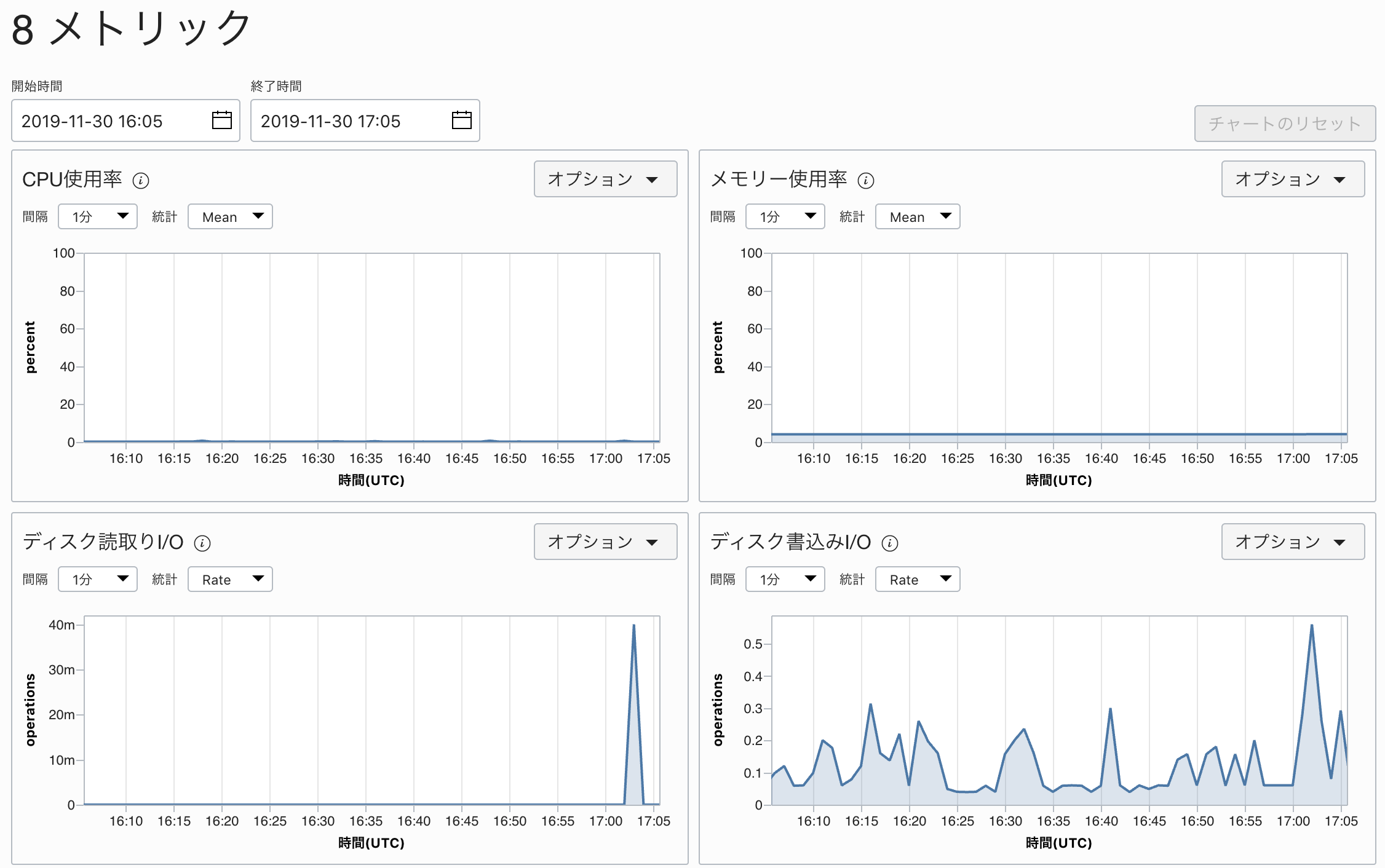Open オプション menu for CPU使用率
Screen dimensions: 1385x868
coord(605,179)
